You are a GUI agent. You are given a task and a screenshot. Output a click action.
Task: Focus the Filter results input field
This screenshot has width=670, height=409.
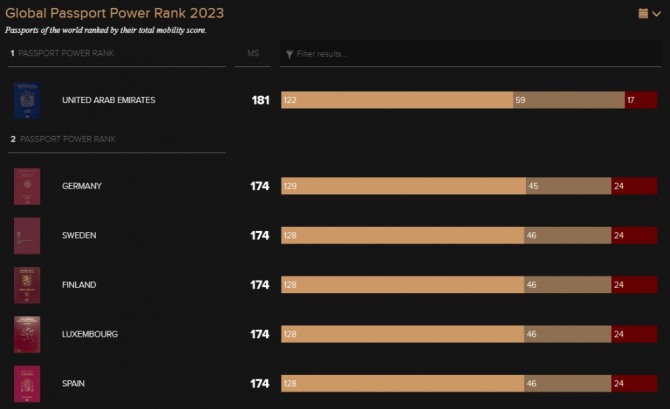point(470,54)
